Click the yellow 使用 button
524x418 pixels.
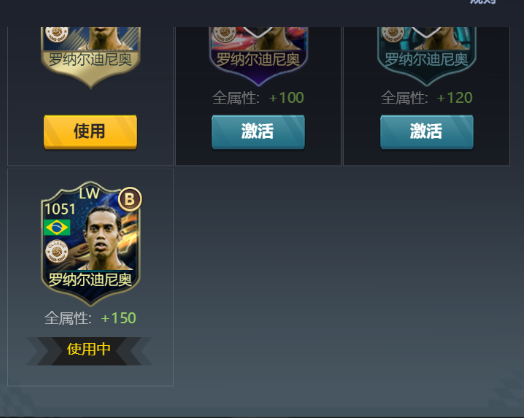tap(90, 131)
